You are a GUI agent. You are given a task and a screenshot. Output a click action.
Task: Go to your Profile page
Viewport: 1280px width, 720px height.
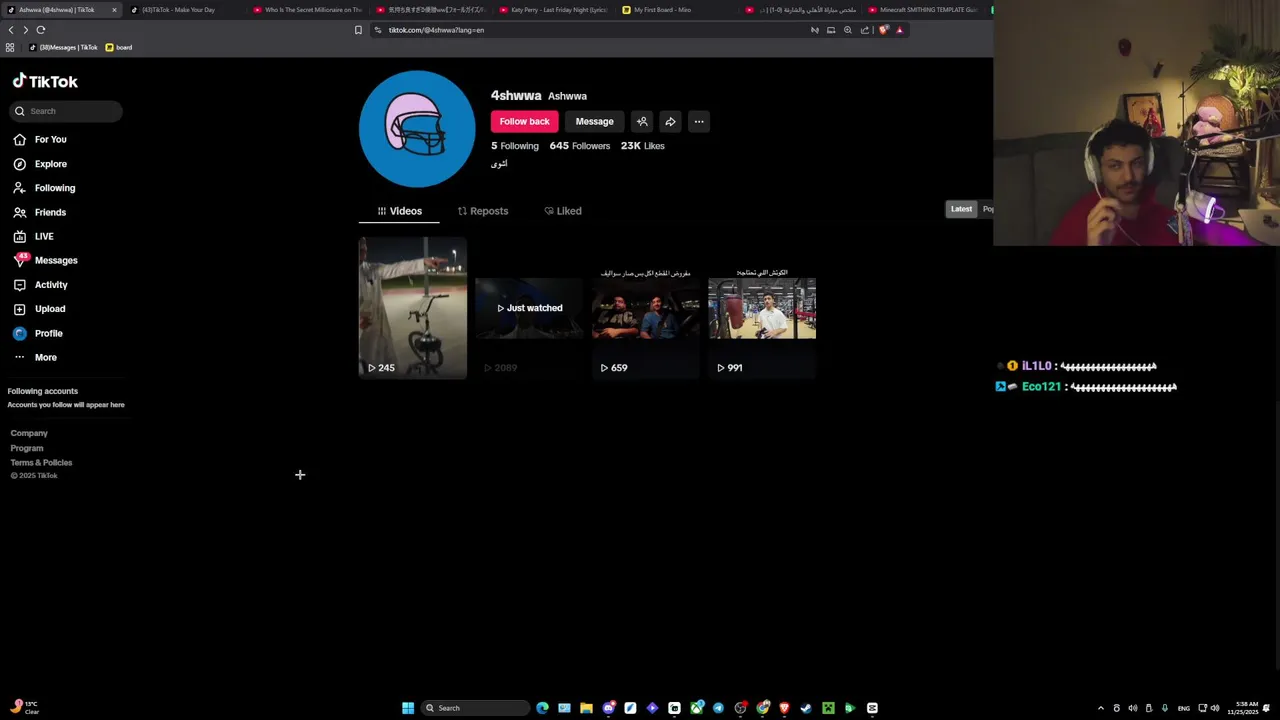[38, 333]
